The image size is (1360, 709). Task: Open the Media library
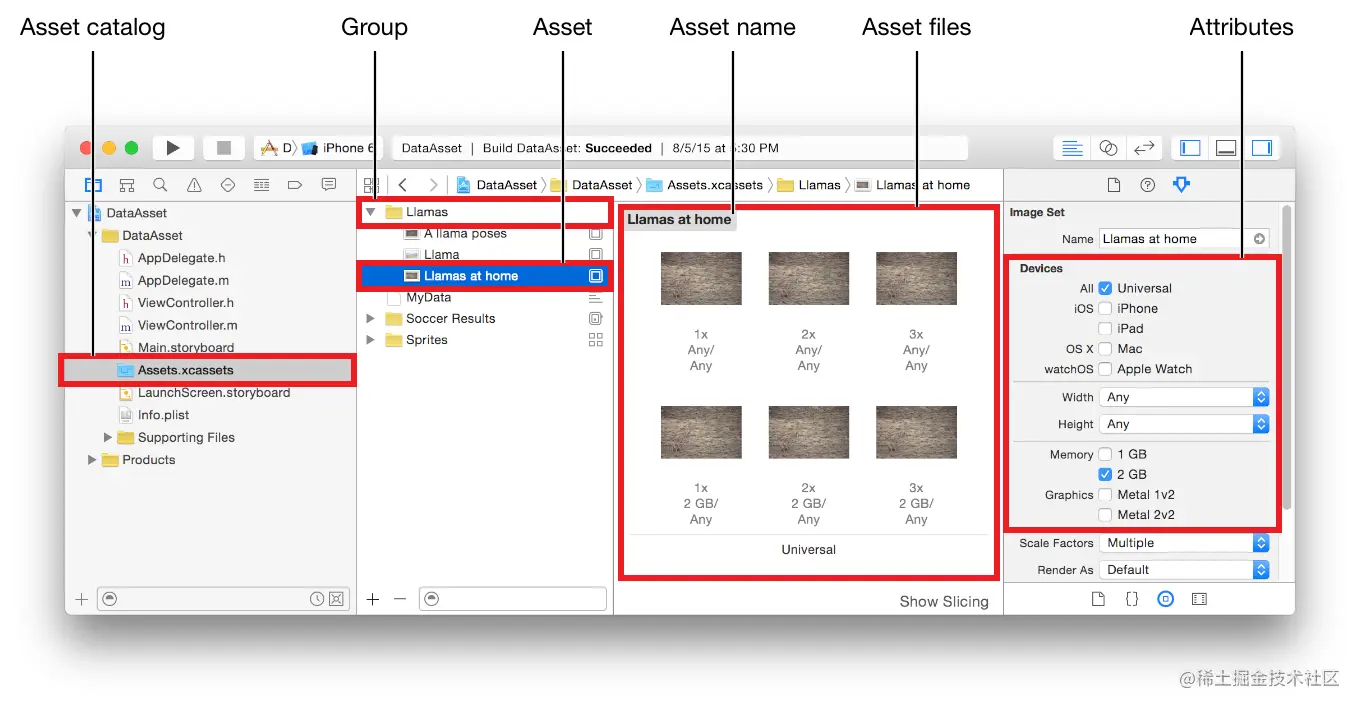point(1199,599)
